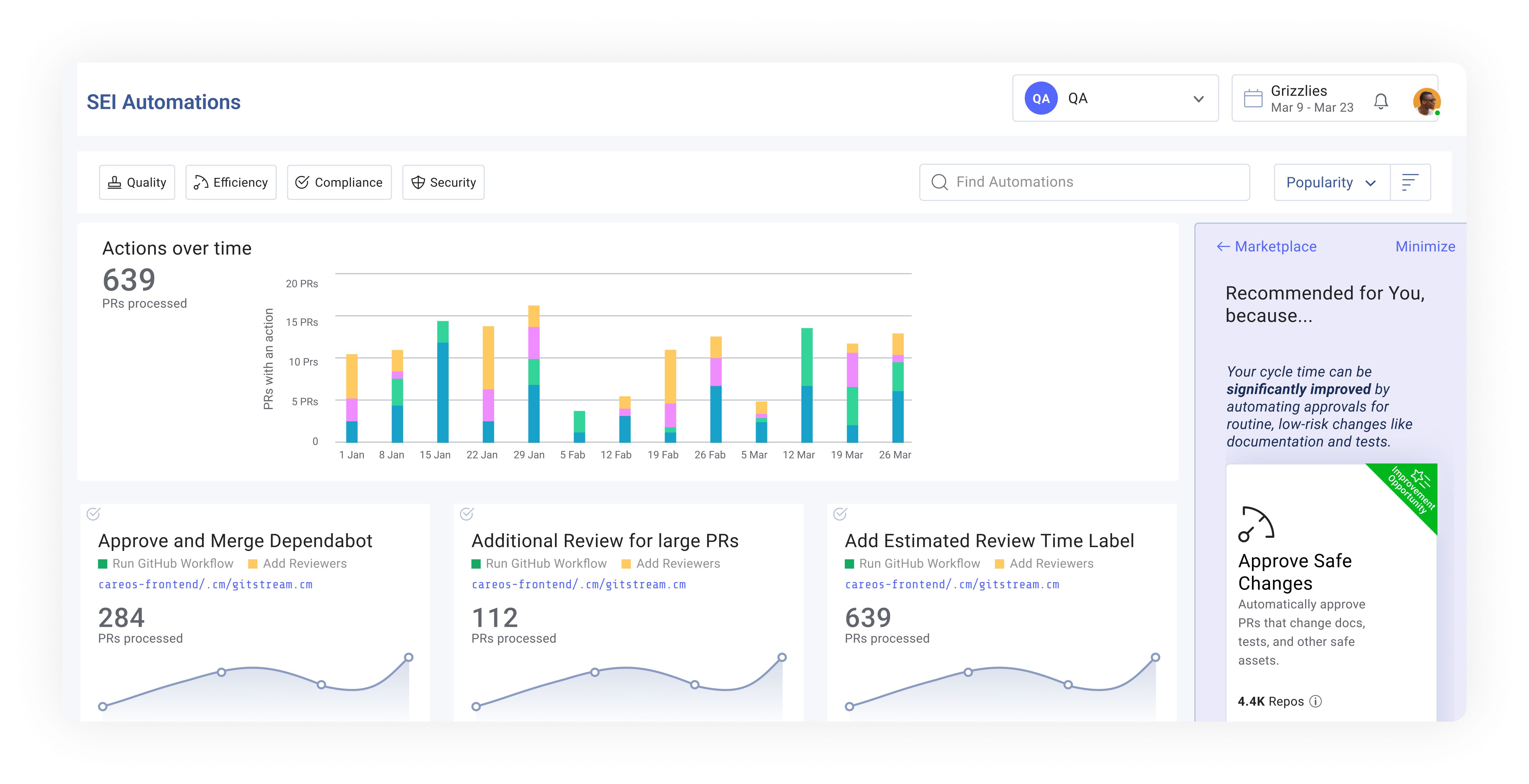Open gitstream.cm link under Approve and Merge Dependabot
1529x784 pixels.
205,585
